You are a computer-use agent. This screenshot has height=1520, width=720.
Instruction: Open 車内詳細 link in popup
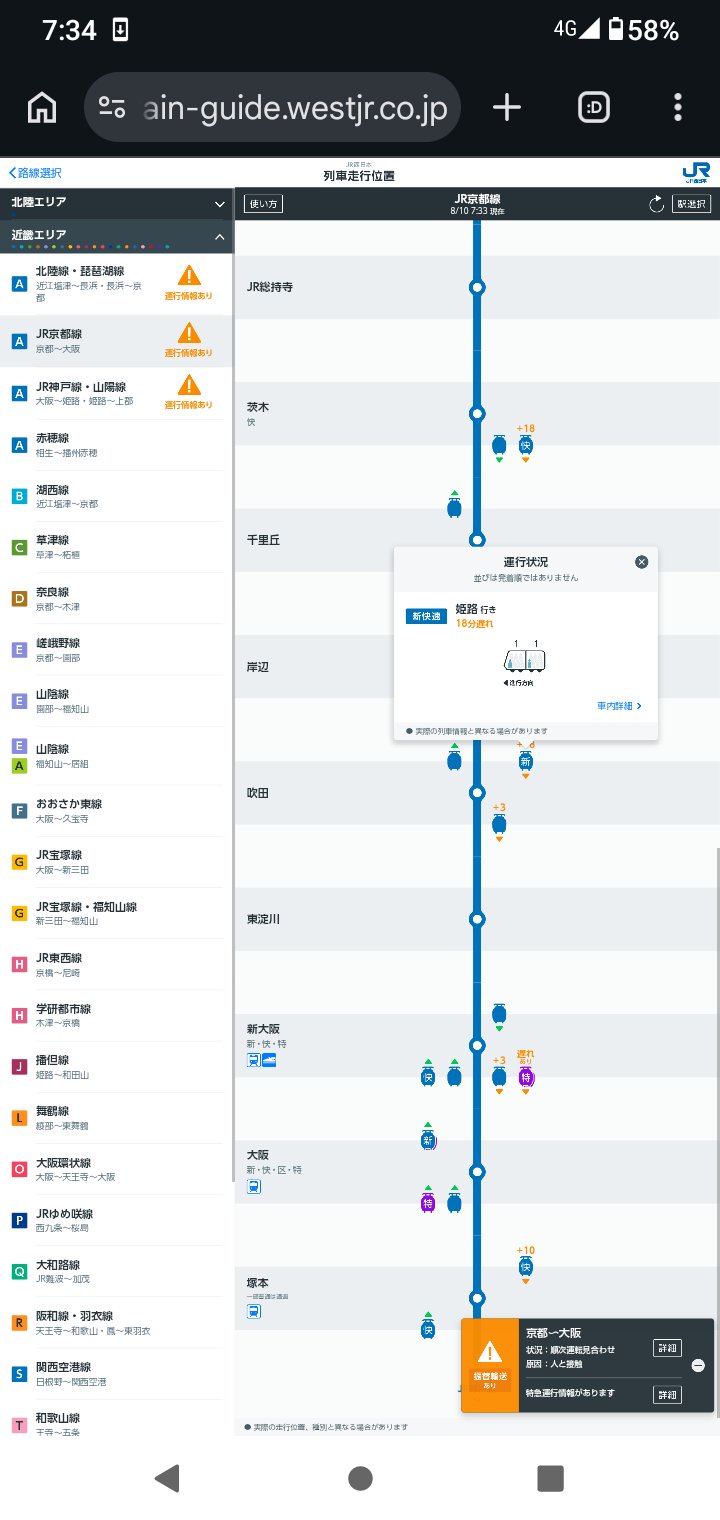pyautogui.click(x=619, y=706)
